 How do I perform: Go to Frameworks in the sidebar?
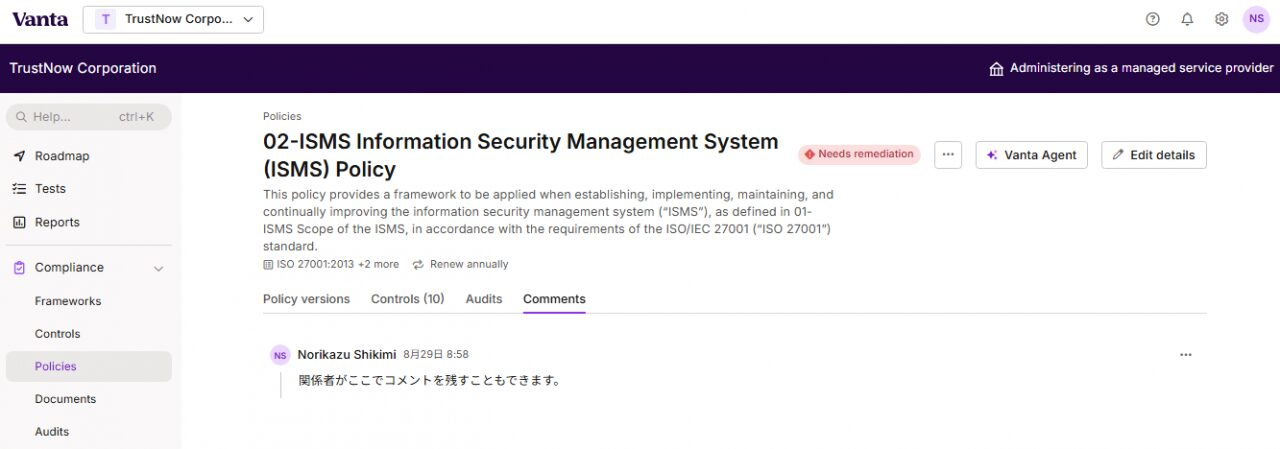pyautogui.click(x=68, y=301)
